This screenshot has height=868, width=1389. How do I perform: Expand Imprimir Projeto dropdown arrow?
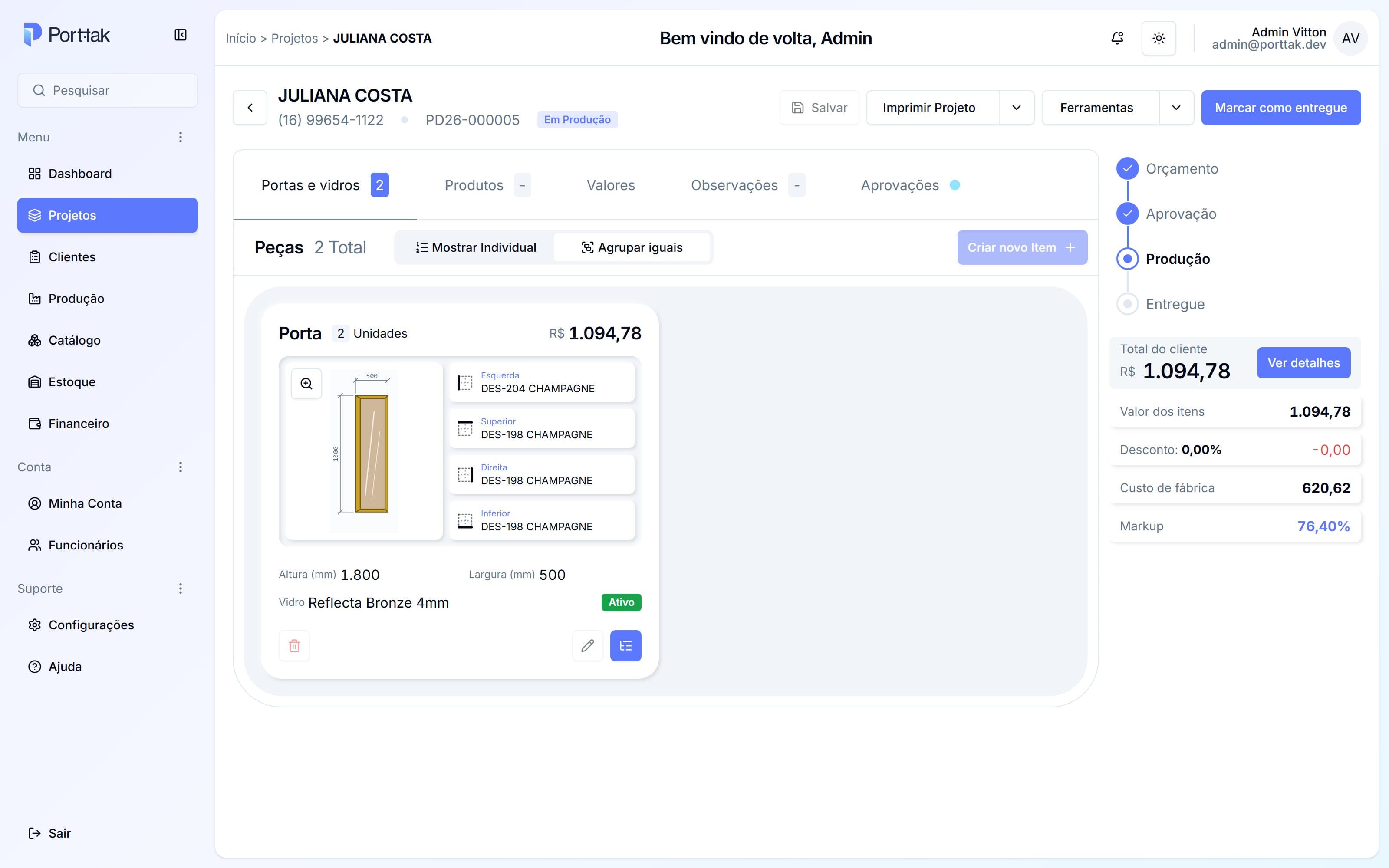[x=1017, y=107]
